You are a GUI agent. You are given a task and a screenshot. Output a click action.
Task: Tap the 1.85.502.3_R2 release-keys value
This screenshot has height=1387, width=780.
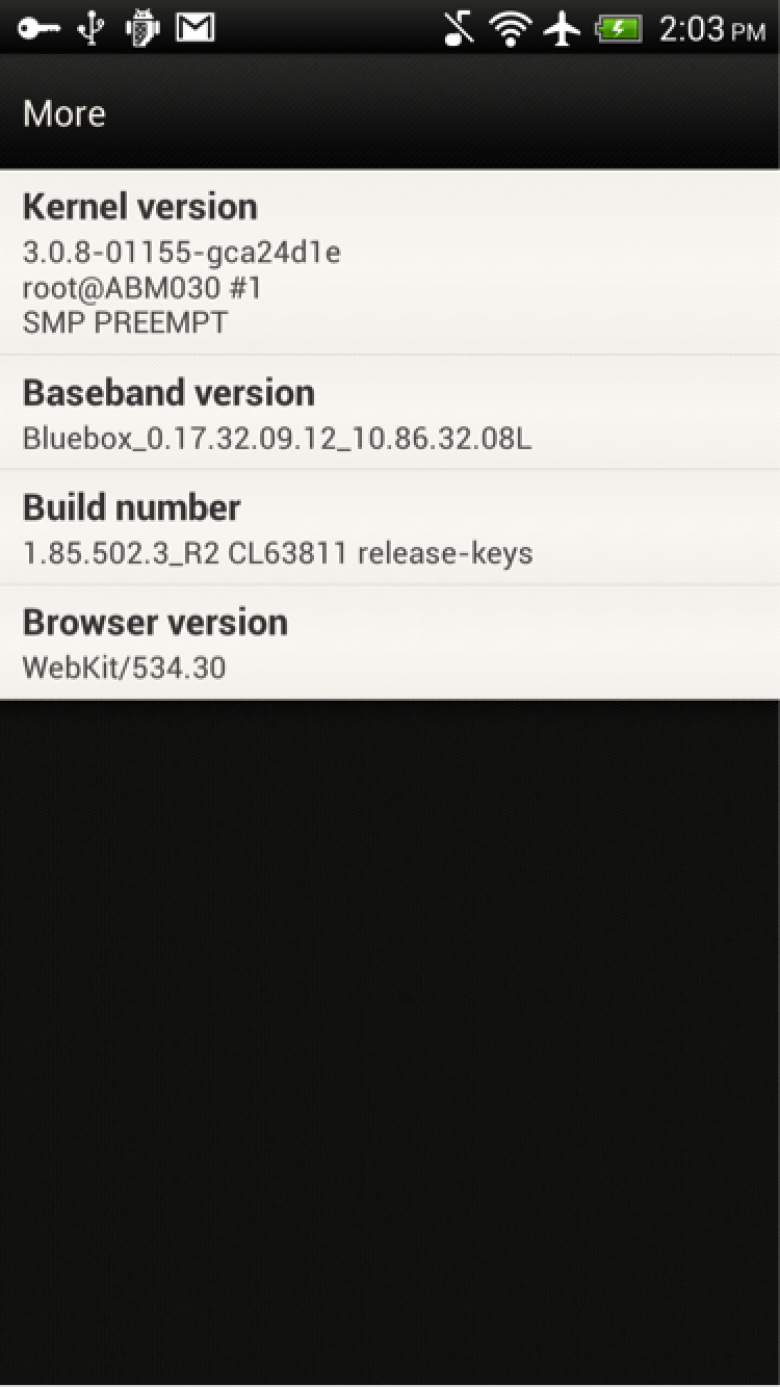pos(277,553)
